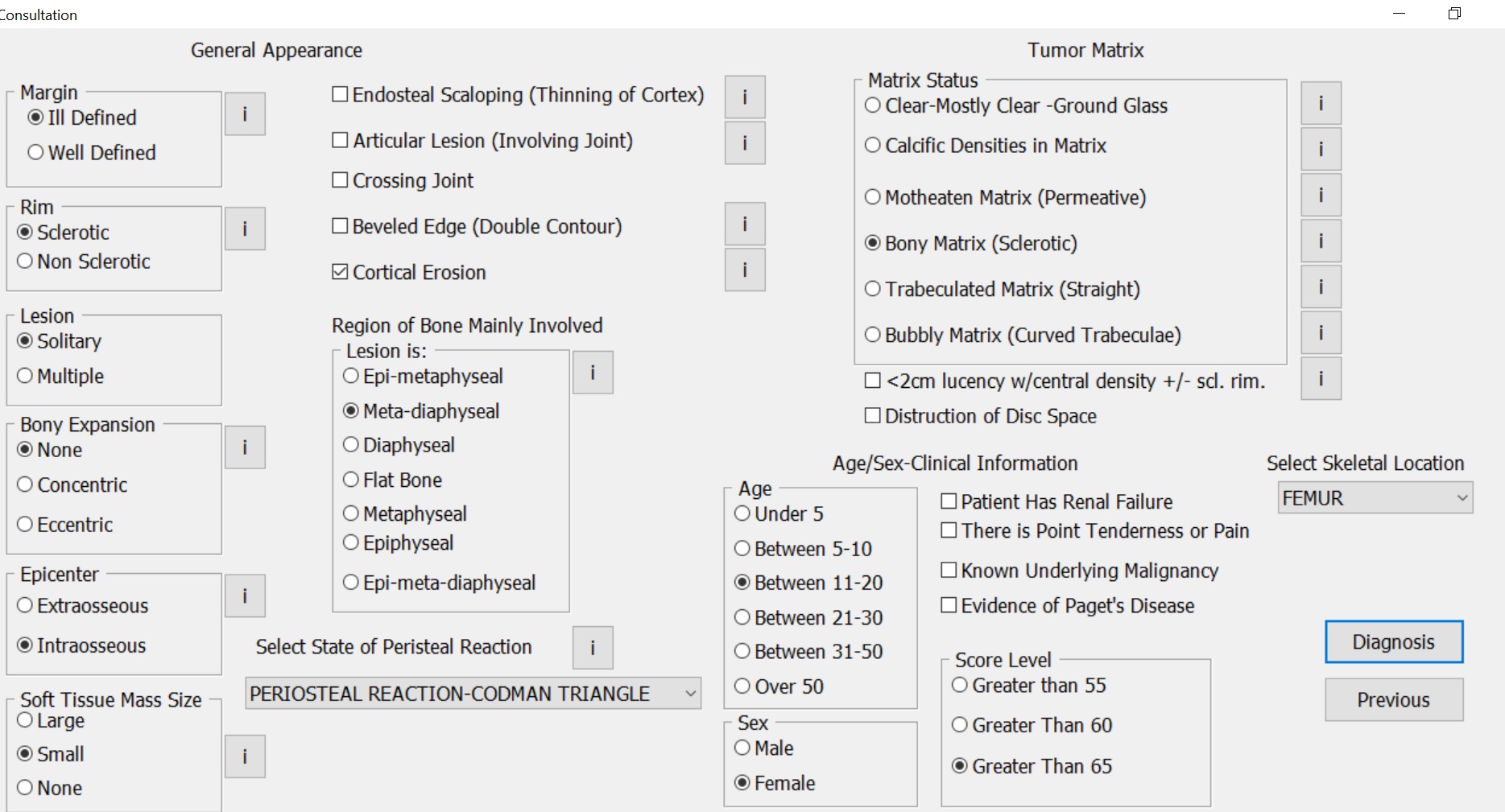The image size is (1505, 812).
Task: Open info button for Calcific Densities
Action: pyautogui.click(x=1321, y=149)
